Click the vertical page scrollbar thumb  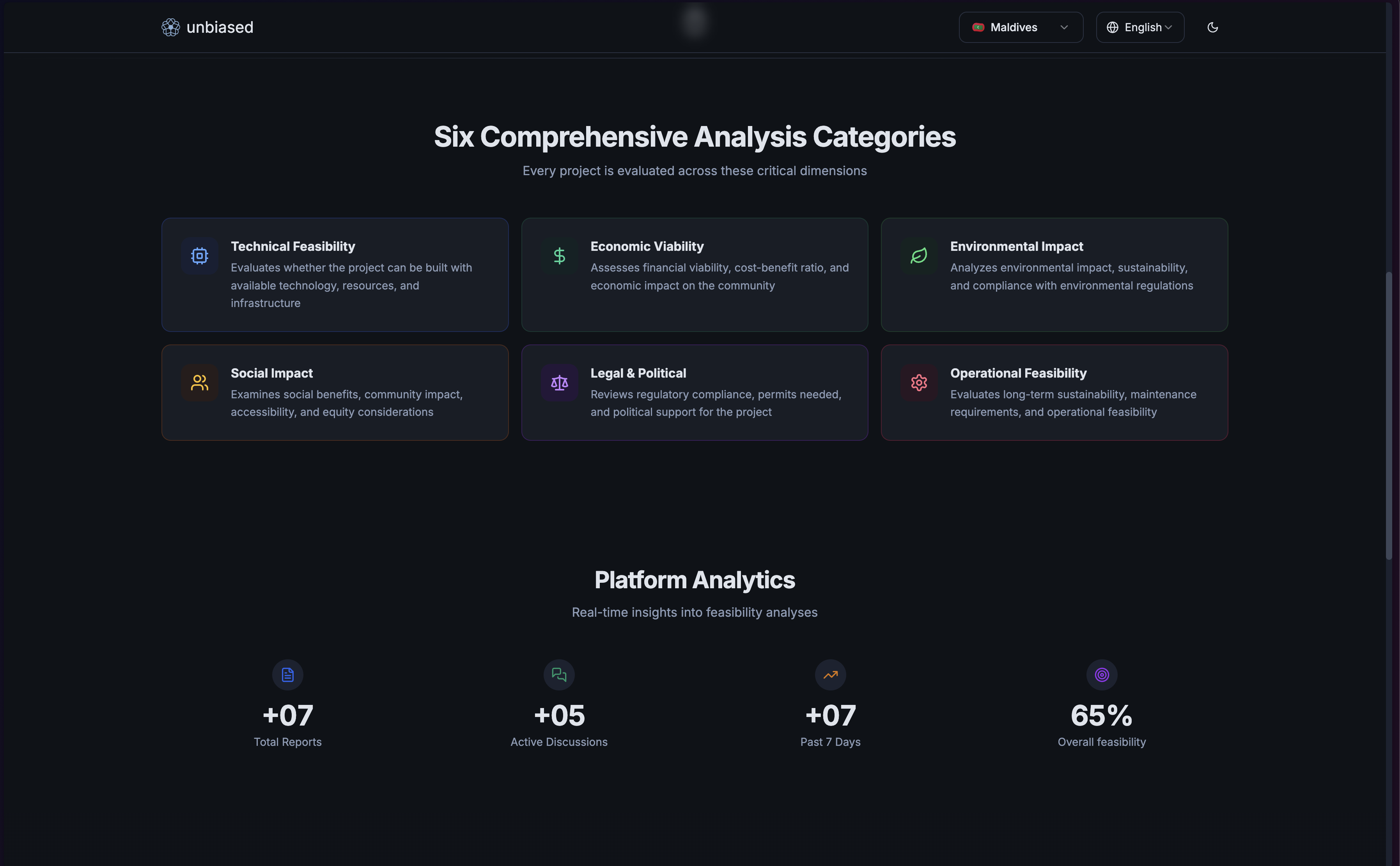click(1389, 415)
